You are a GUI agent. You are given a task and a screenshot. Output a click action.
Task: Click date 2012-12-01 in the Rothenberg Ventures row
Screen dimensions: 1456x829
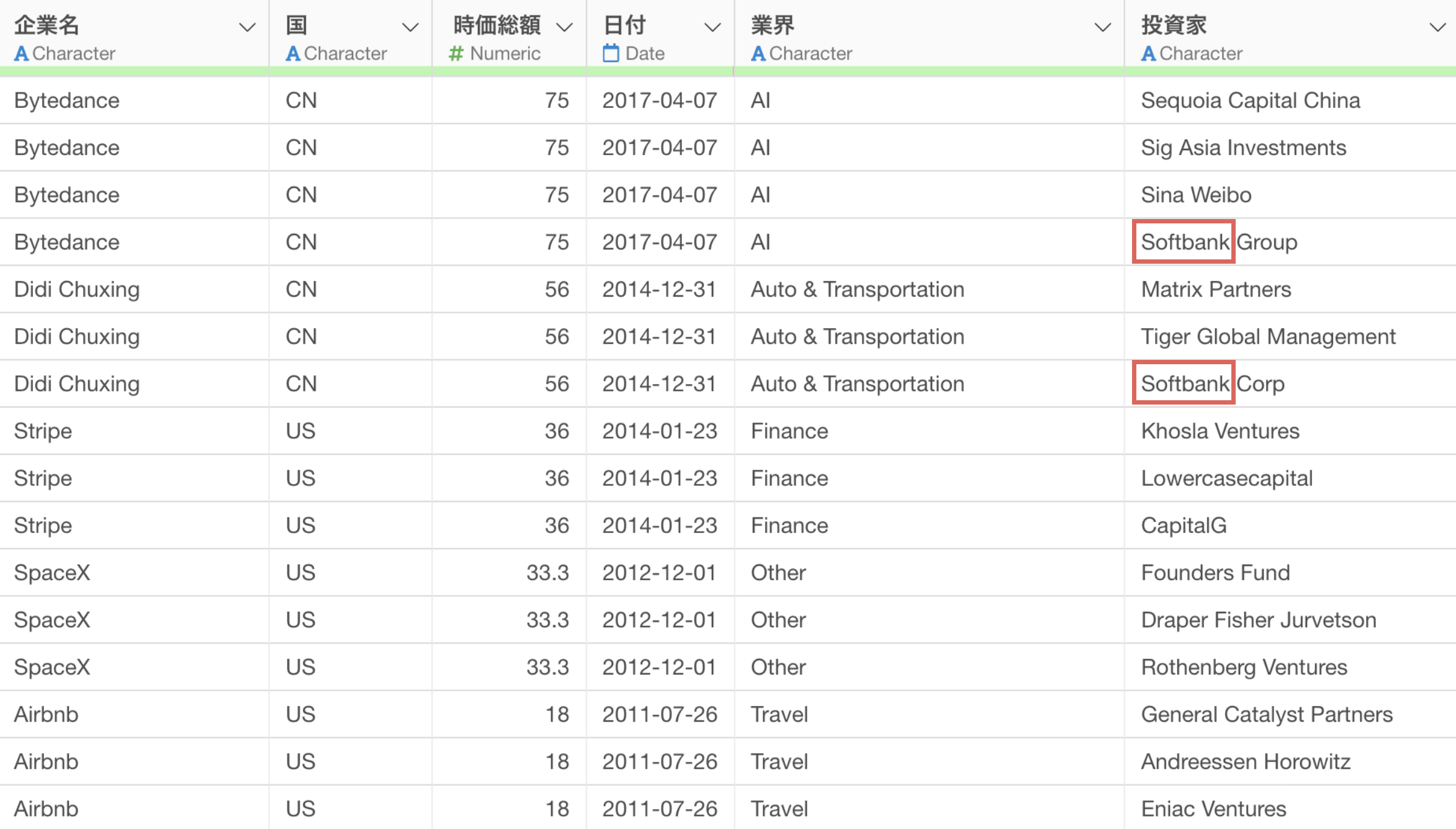pos(660,667)
